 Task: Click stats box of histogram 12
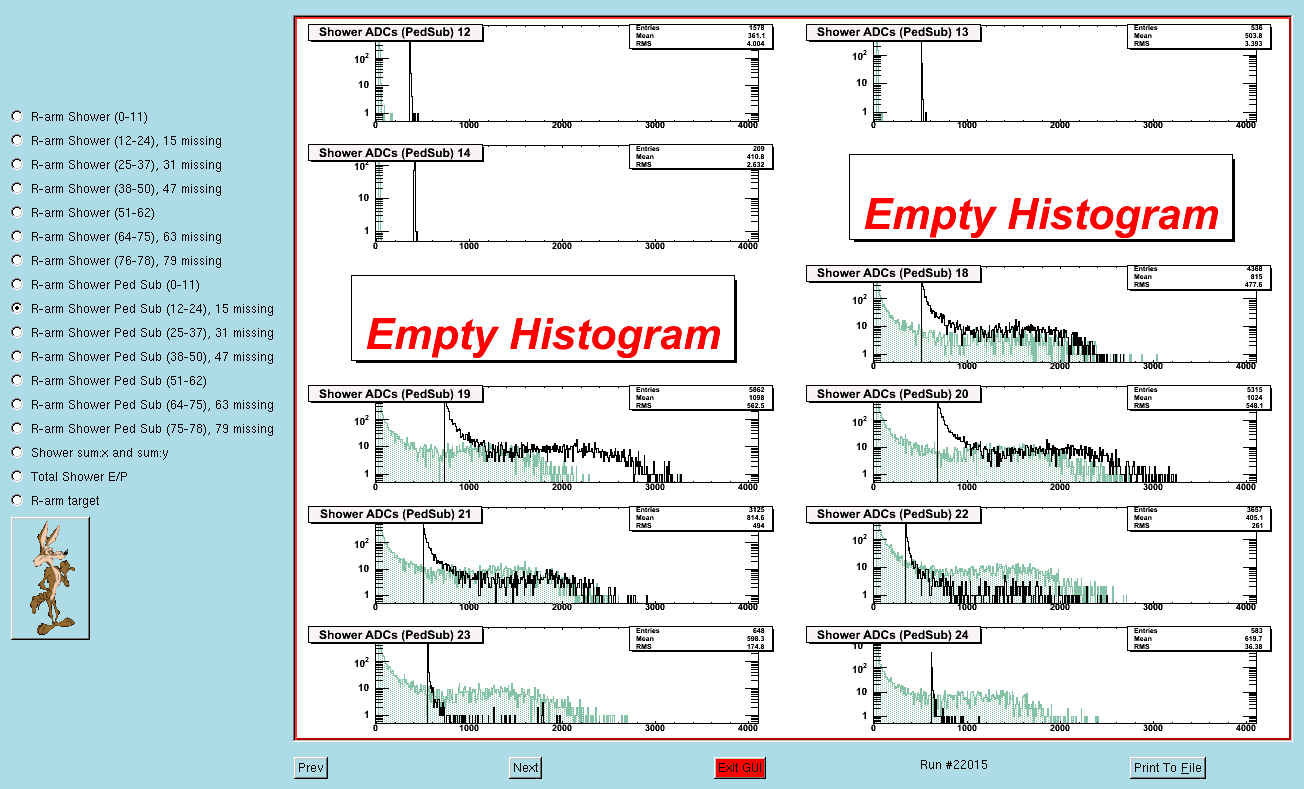(701, 36)
